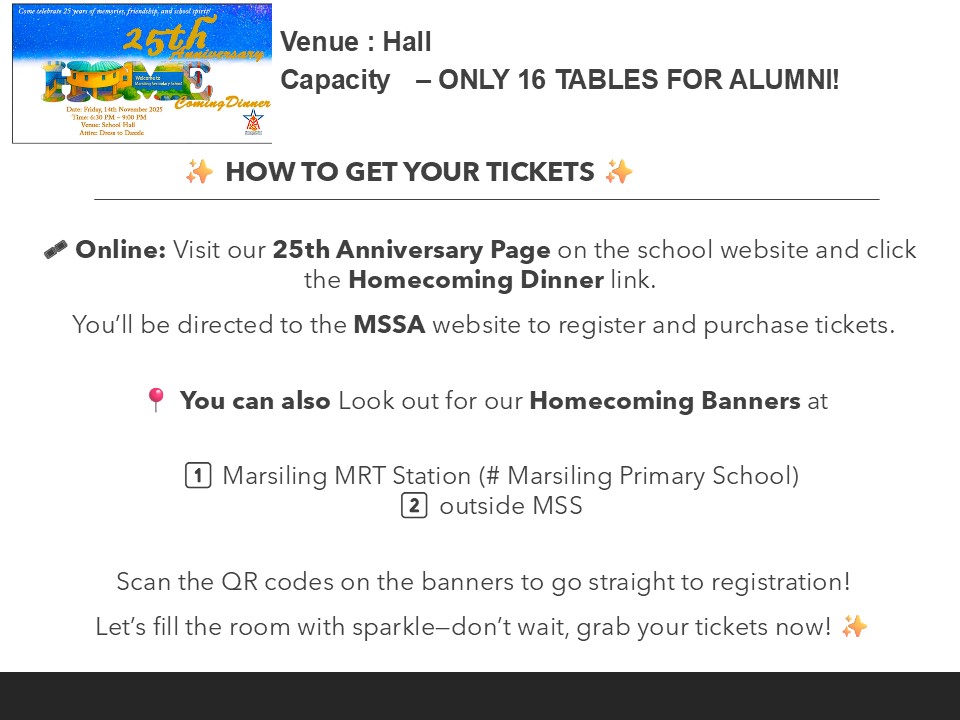Click the bold MSSA website text

(x=389, y=324)
